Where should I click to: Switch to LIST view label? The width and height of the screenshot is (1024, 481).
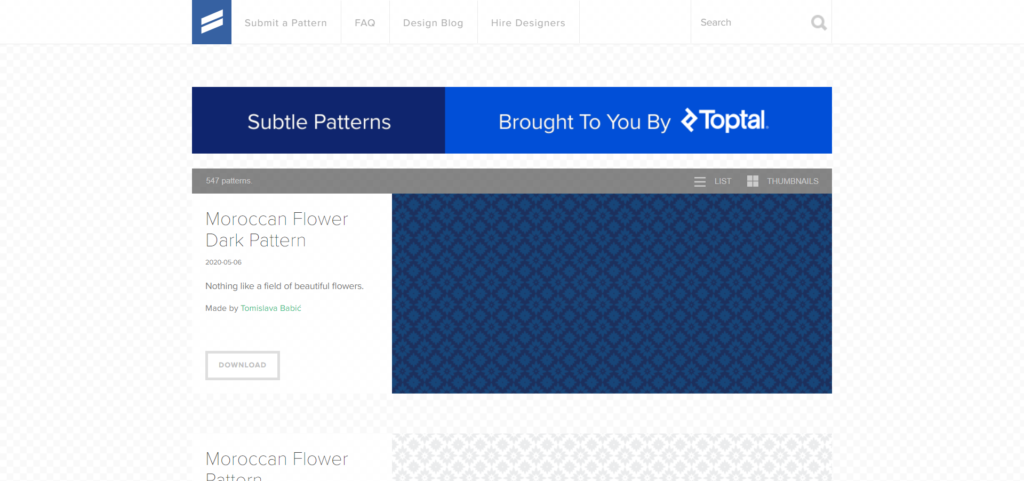click(722, 181)
